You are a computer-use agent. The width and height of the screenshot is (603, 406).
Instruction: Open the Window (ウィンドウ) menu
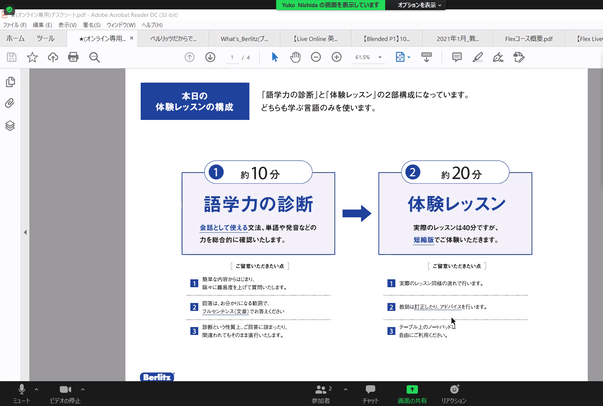tap(121, 25)
